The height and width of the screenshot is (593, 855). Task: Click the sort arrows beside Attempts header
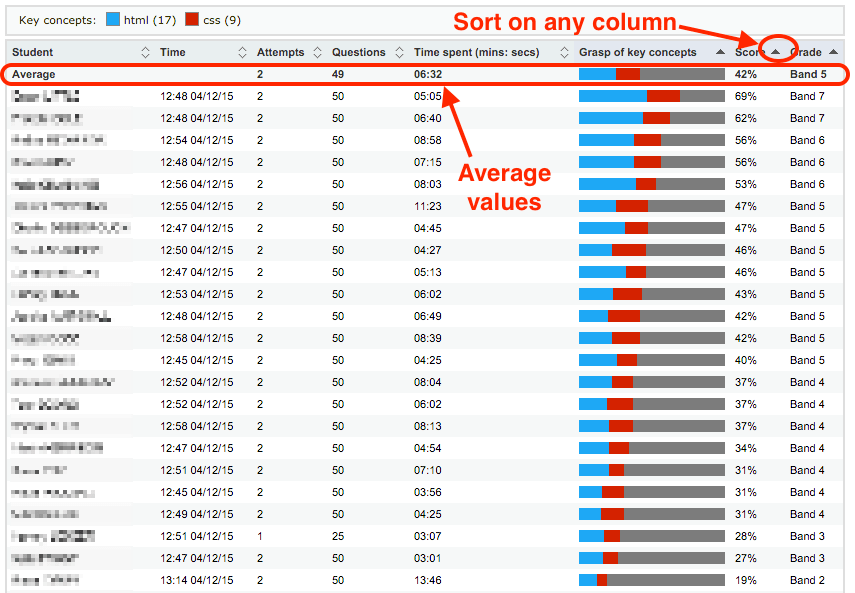(318, 52)
